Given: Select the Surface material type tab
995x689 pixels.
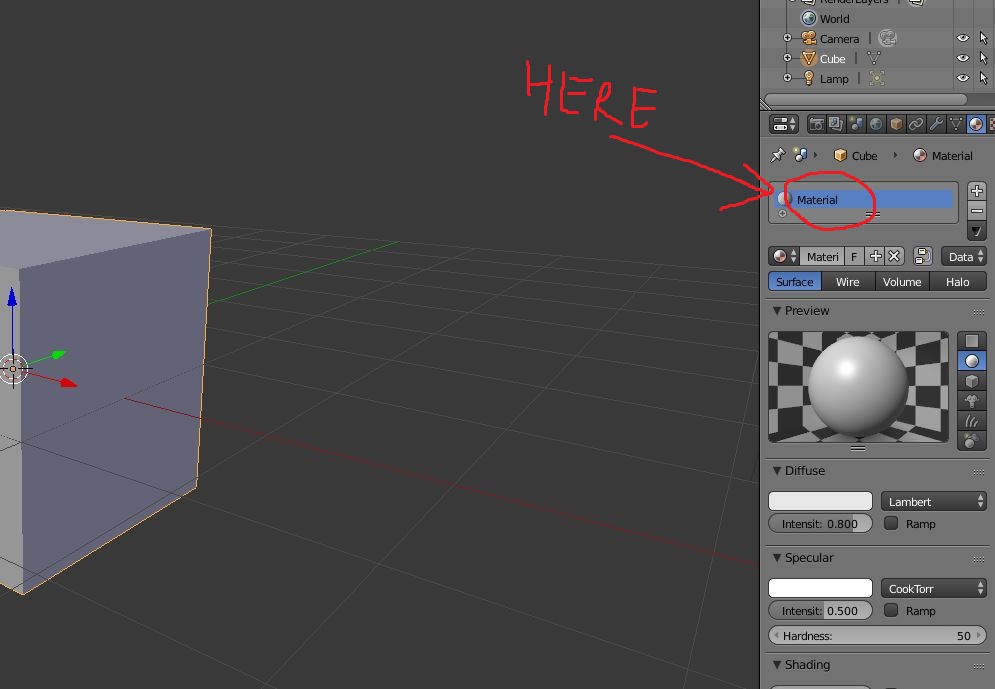Looking at the screenshot, I should [794, 282].
